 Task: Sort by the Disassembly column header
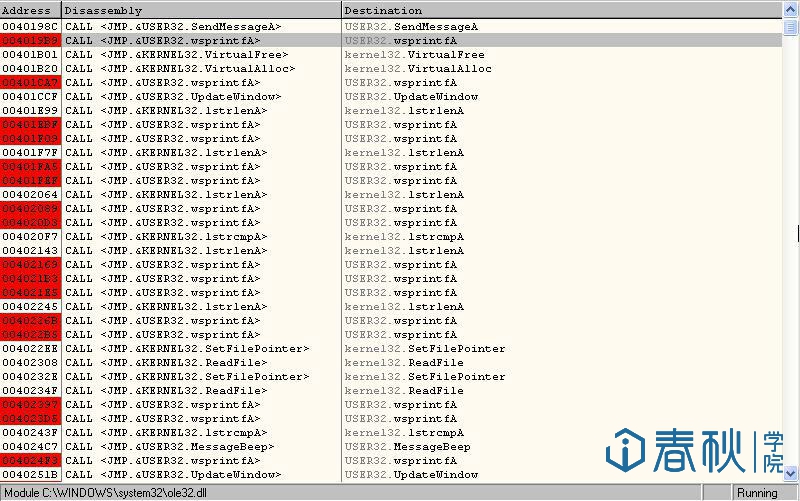coord(200,10)
